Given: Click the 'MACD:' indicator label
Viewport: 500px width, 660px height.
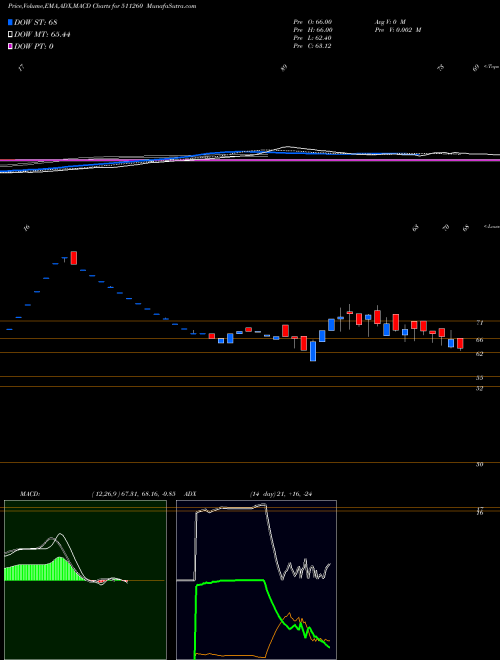Looking at the screenshot, I should (x=30, y=493).
